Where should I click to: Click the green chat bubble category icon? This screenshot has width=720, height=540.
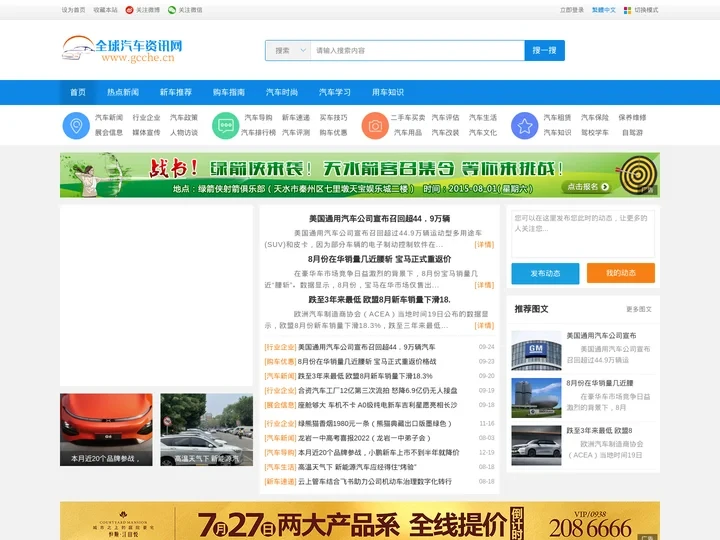[x=225, y=125]
